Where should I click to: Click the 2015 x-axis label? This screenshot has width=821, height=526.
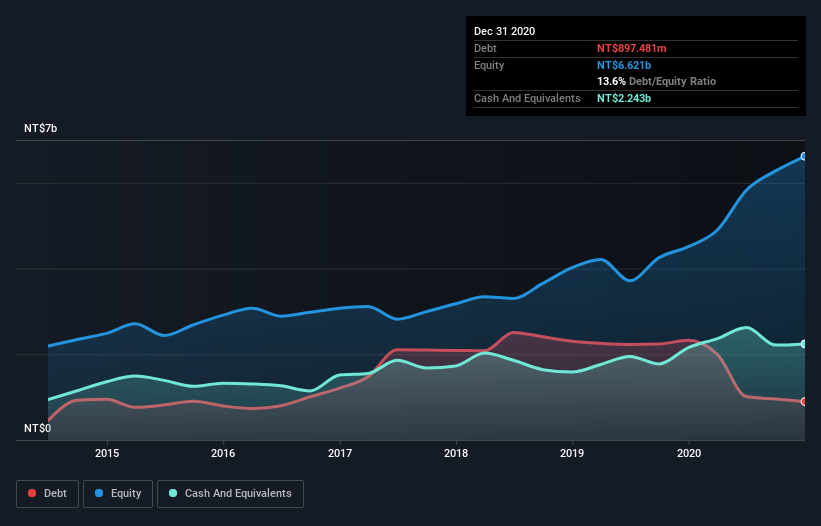(107, 453)
